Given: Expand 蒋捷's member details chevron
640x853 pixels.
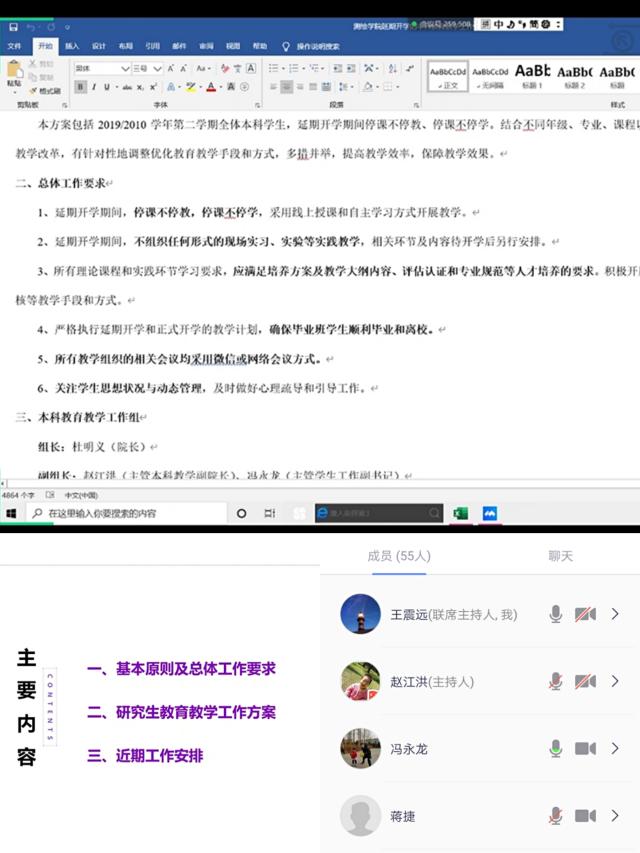Looking at the screenshot, I should 615,815.
